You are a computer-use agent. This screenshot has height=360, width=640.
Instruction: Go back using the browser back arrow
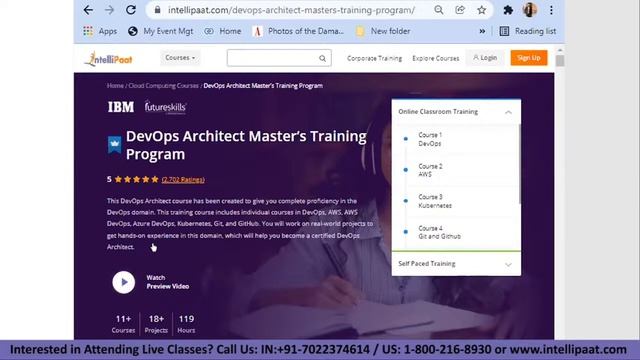[88, 10]
